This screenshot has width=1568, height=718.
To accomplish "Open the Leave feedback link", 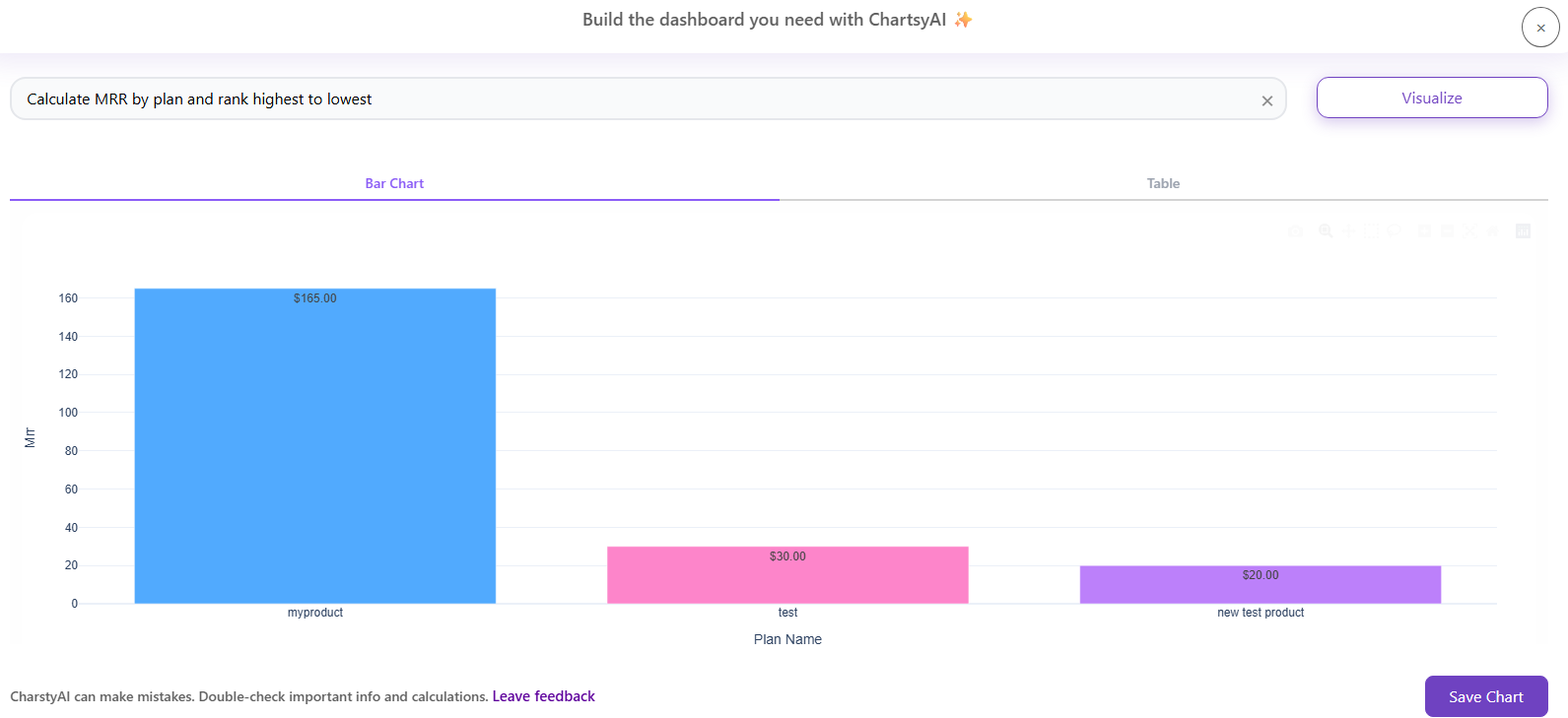I will coord(543,696).
